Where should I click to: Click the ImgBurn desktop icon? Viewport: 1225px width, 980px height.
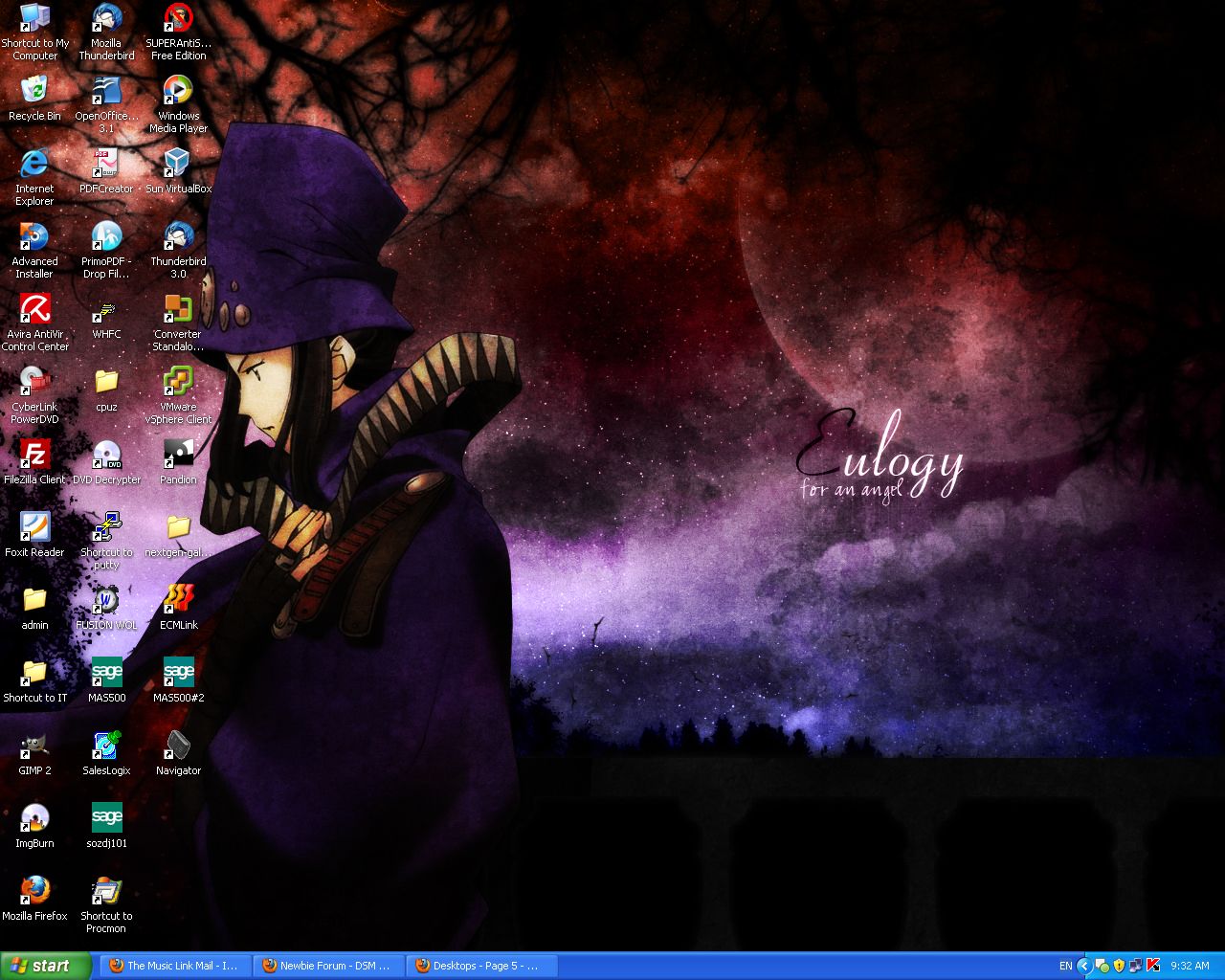point(34,826)
